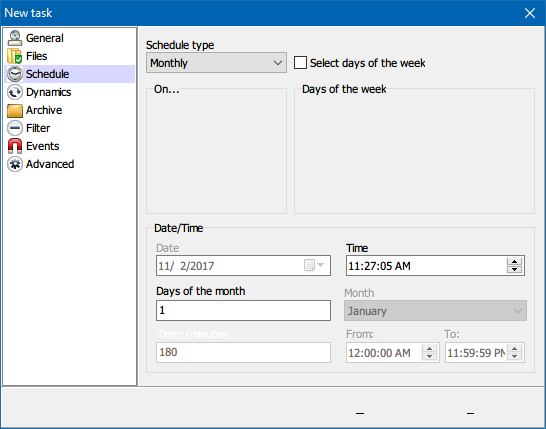
Task: Click the Advanced gear icon
Action: click(x=15, y=164)
